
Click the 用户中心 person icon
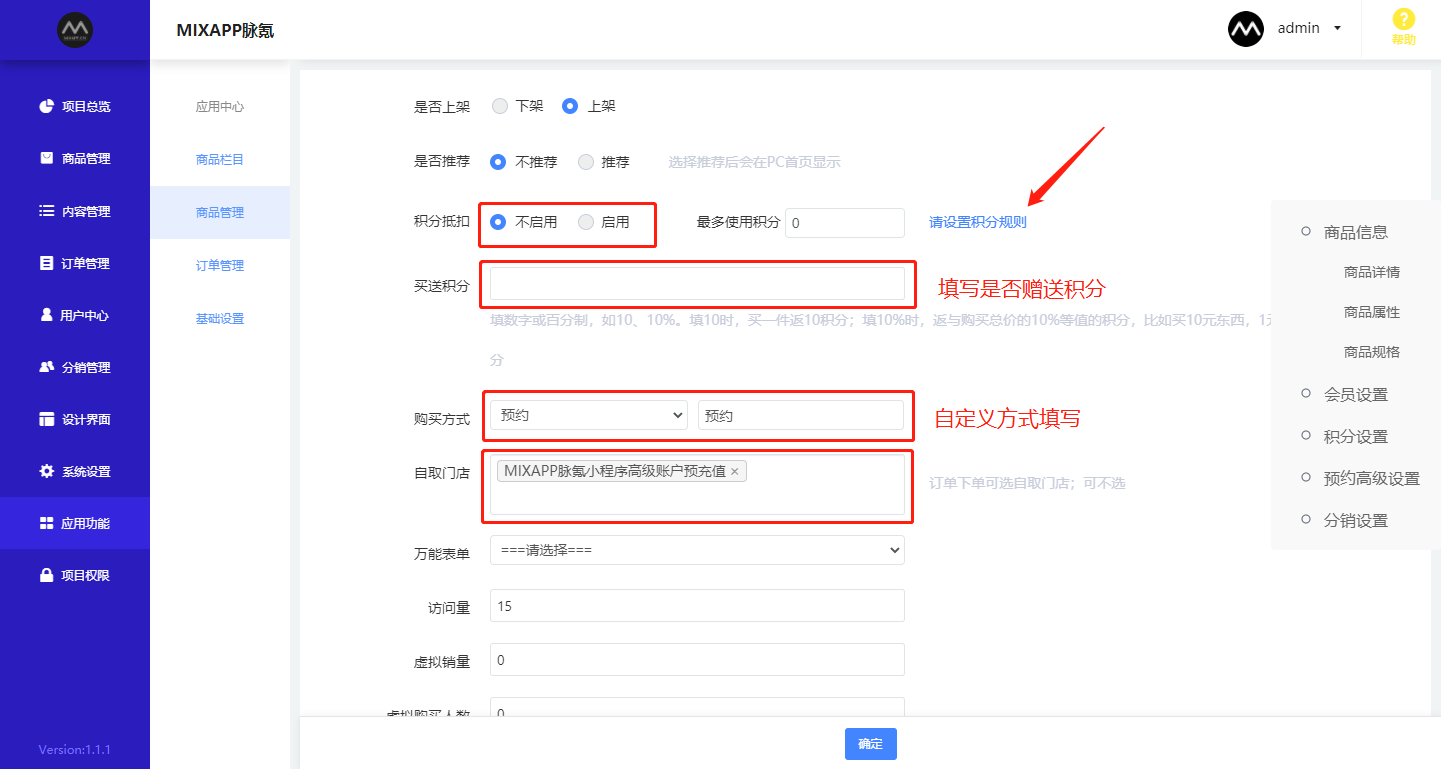[46, 315]
